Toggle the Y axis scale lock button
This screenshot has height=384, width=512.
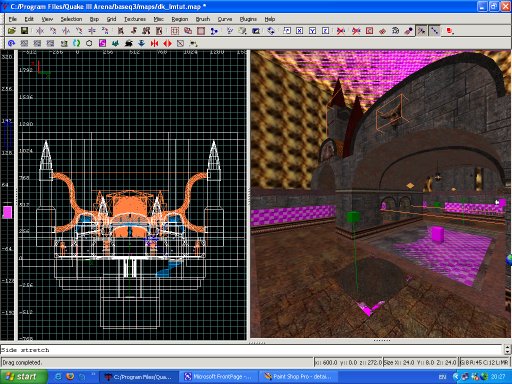click(312, 31)
